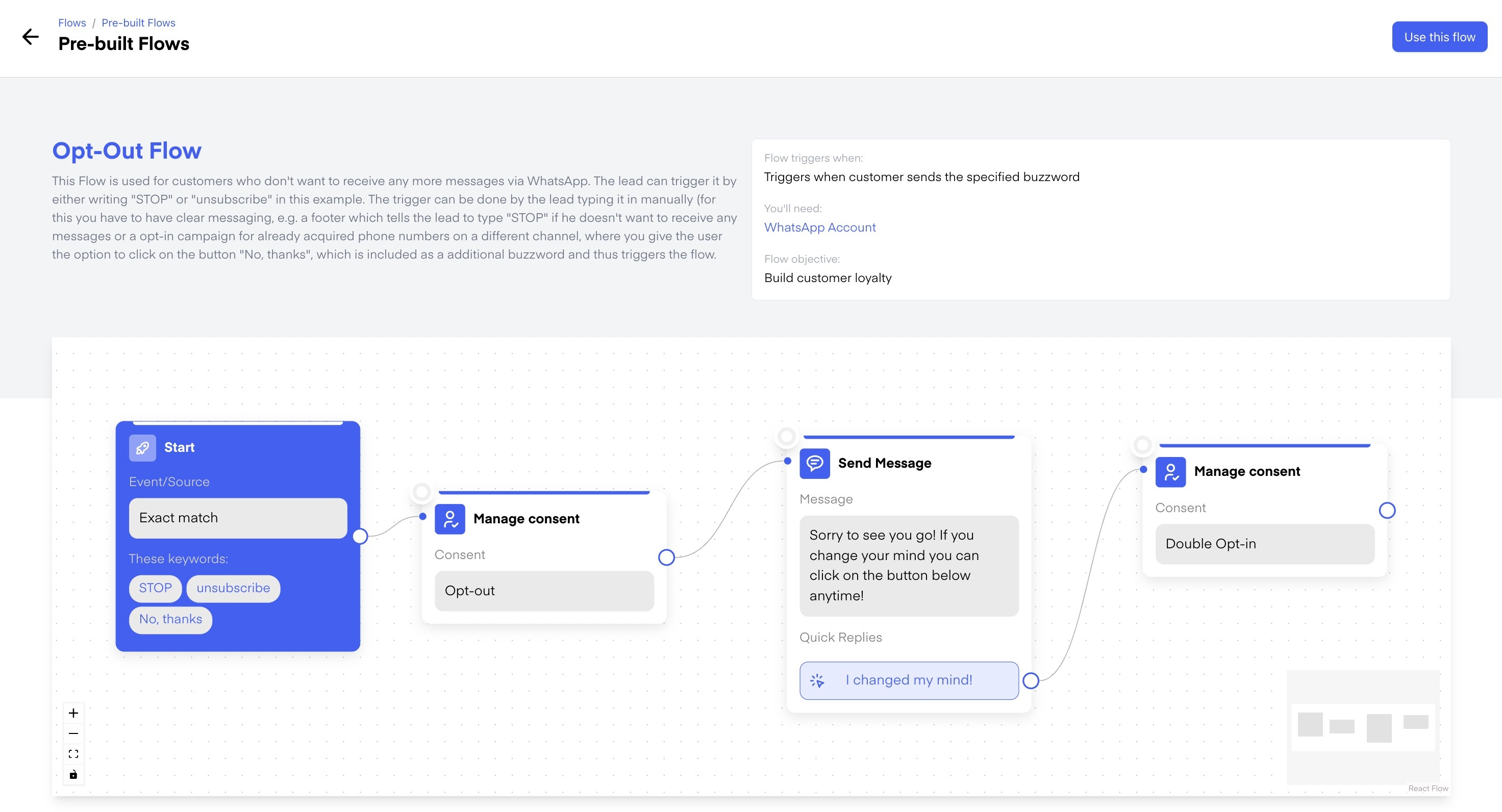Select the Opt-out consent field

pos(544,591)
